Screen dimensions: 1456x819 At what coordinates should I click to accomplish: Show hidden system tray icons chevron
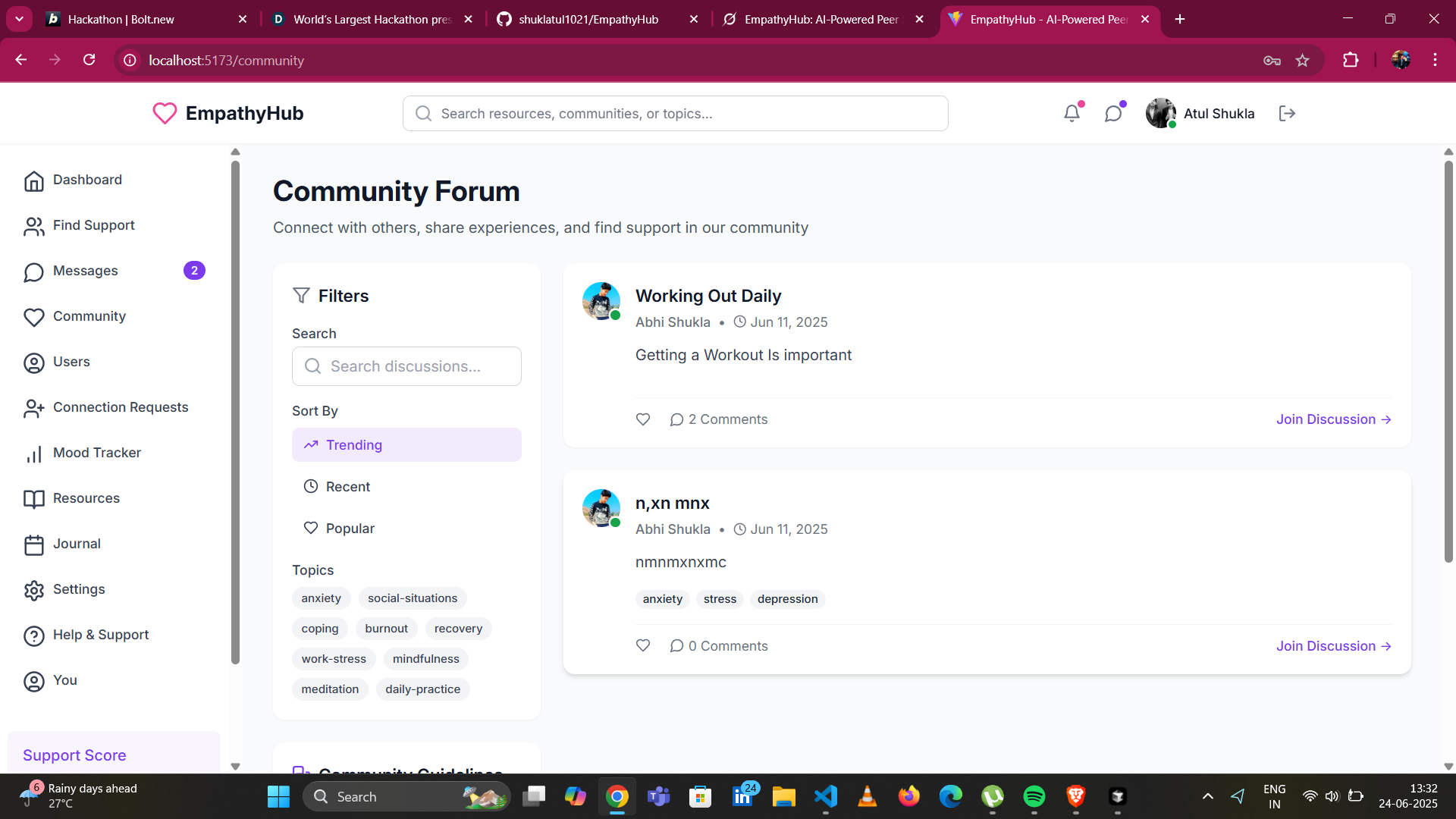click(1207, 796)
